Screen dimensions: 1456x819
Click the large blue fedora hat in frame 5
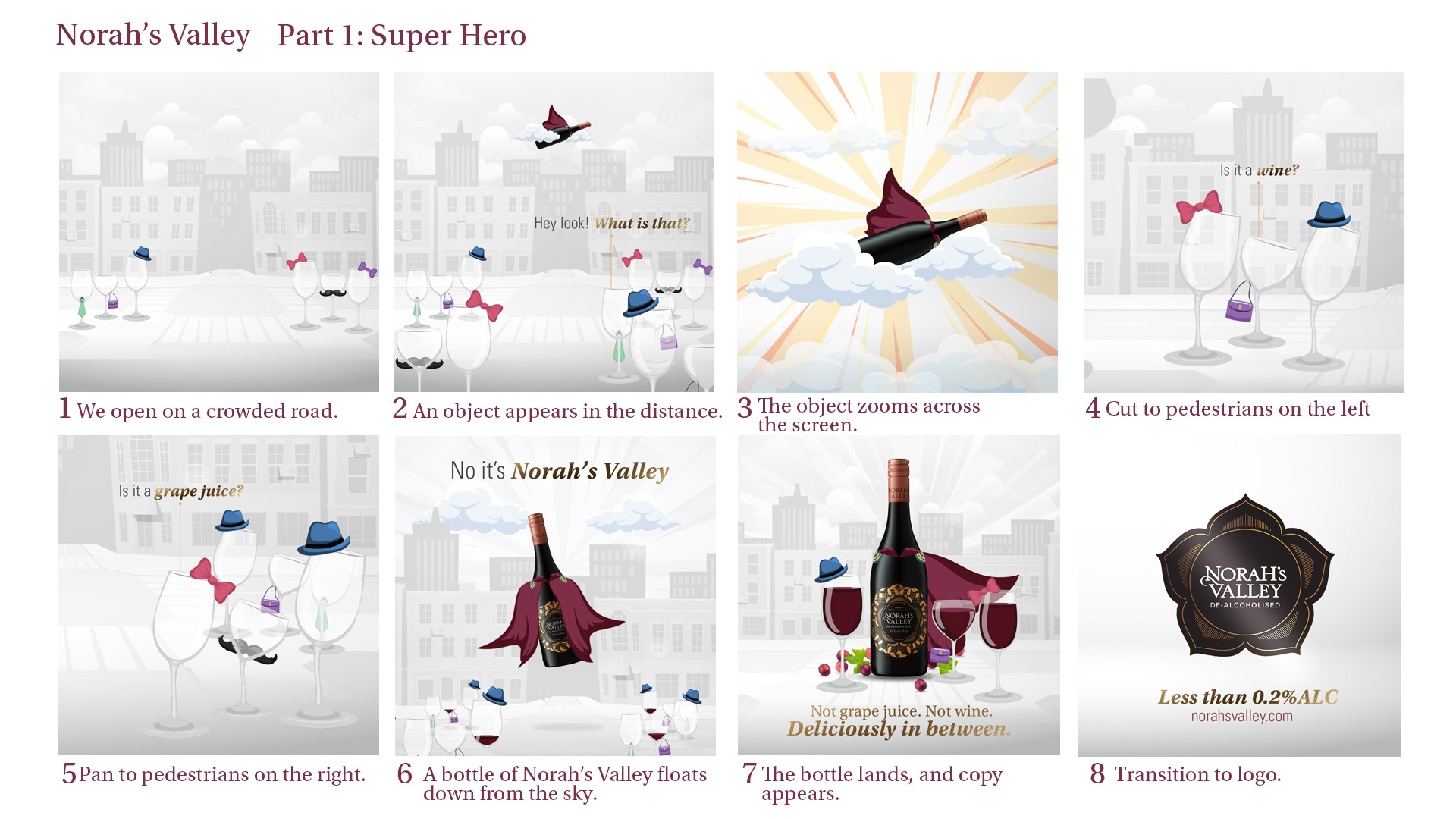click(324, 538)
